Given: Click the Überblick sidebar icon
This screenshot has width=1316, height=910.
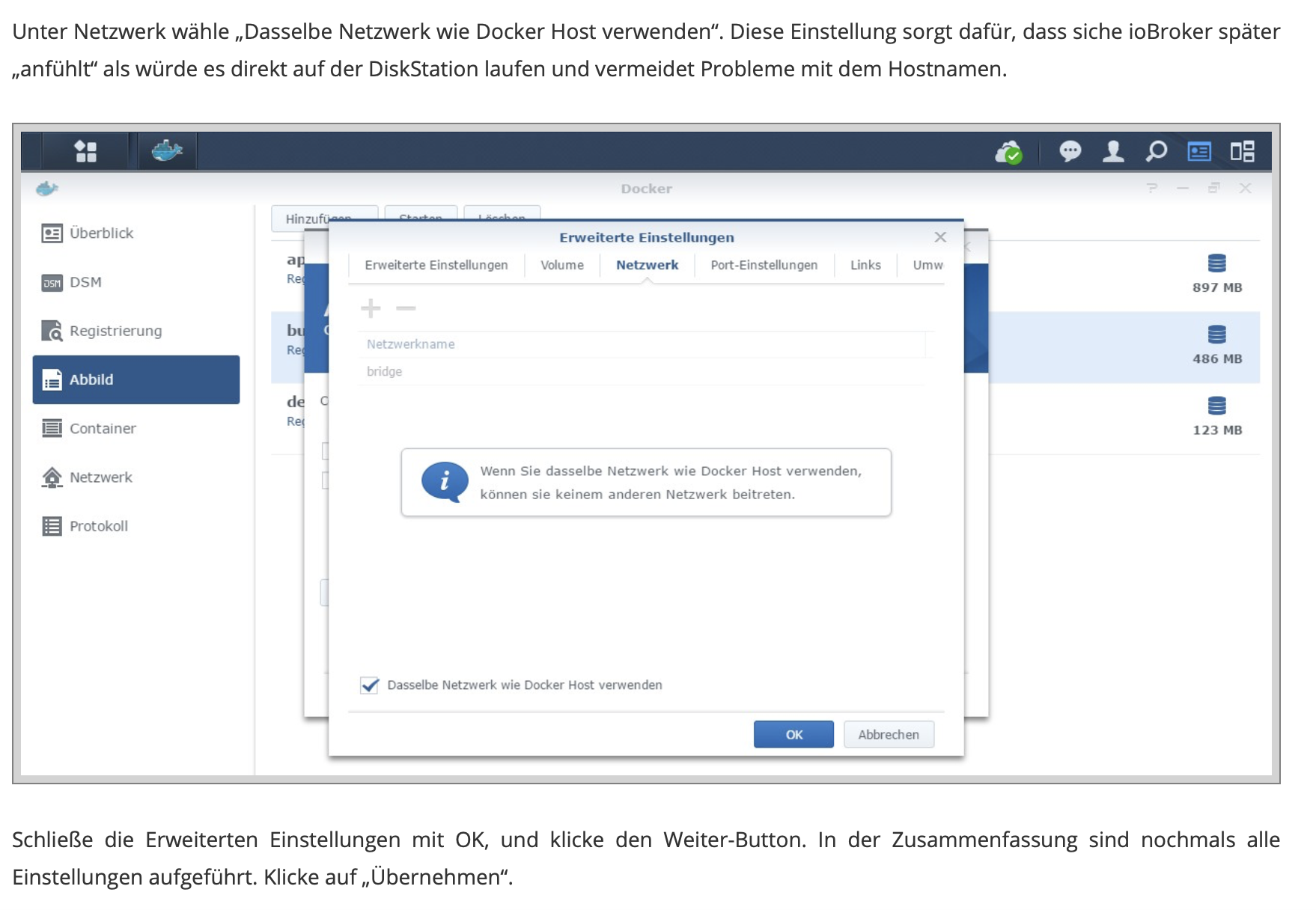Looking at the screenshot, I should pyautogui.click(x=52, y=233).
